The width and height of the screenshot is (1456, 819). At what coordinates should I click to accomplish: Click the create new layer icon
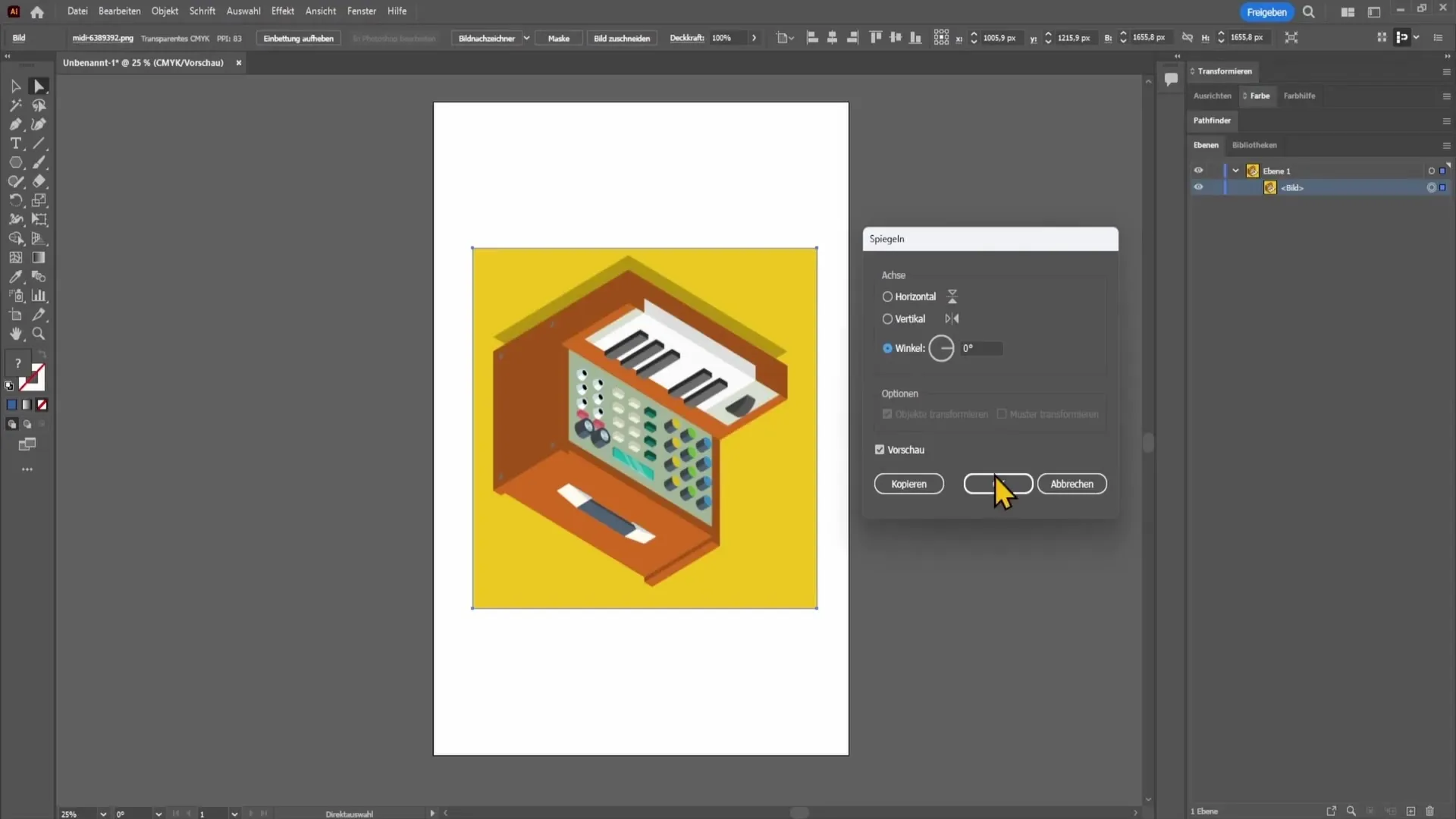pyautogui.click(x=1410, y=811)
